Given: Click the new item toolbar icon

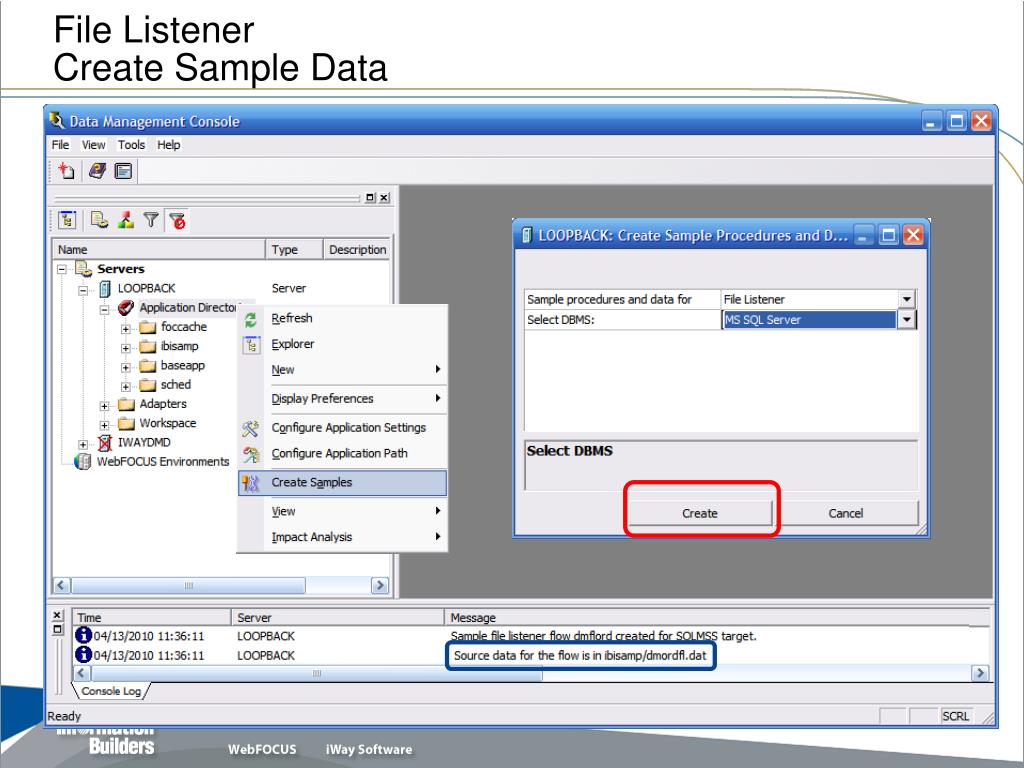Looking at the screenshot, I should pyautogui.click(x=67, y=171).
